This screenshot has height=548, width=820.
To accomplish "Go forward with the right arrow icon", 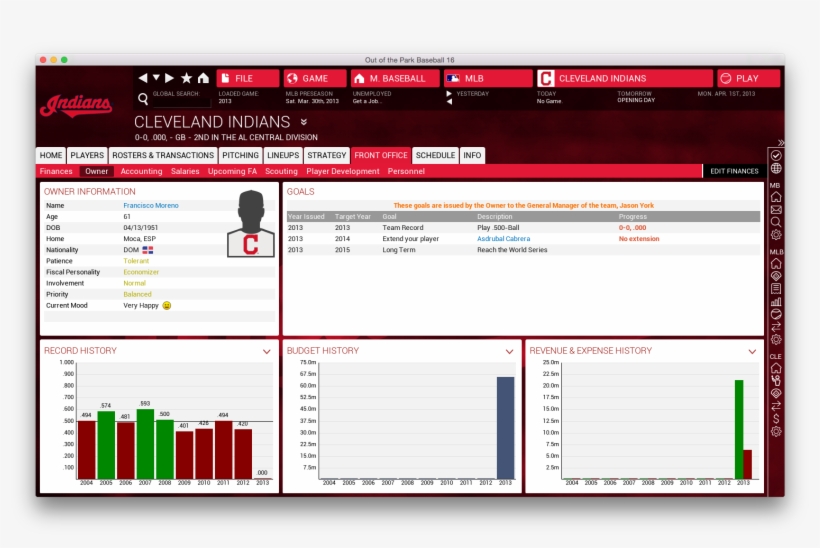I will (169, 78).
